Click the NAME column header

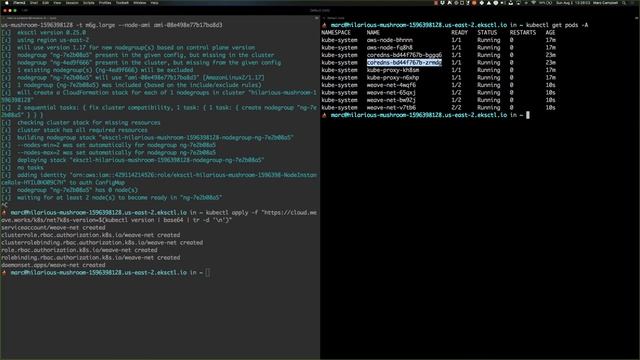pyautogui.click(x=373, y=33)
